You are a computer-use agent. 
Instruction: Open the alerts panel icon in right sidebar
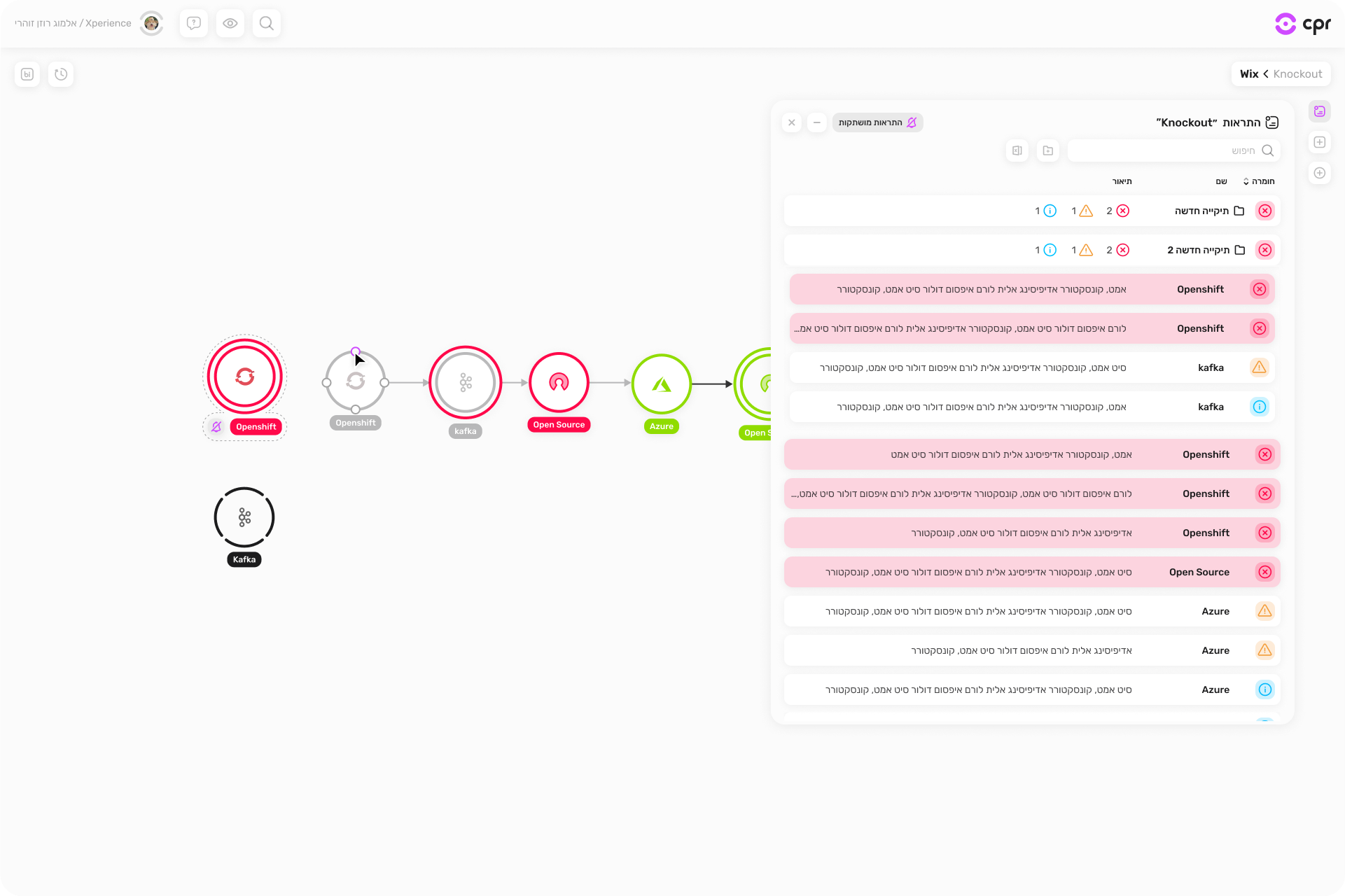coord(1320,111)
